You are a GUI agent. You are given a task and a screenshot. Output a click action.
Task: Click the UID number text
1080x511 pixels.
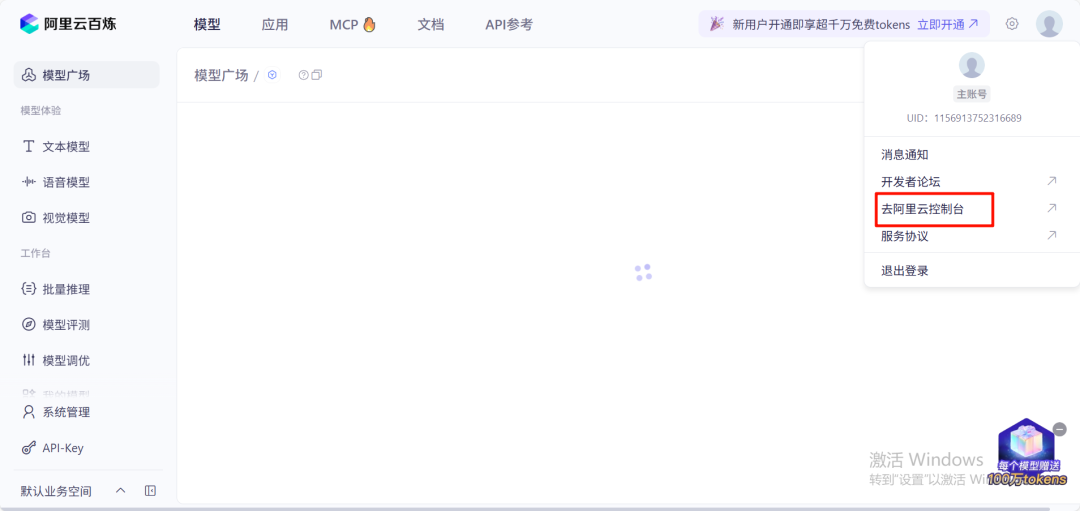point(964,118)
